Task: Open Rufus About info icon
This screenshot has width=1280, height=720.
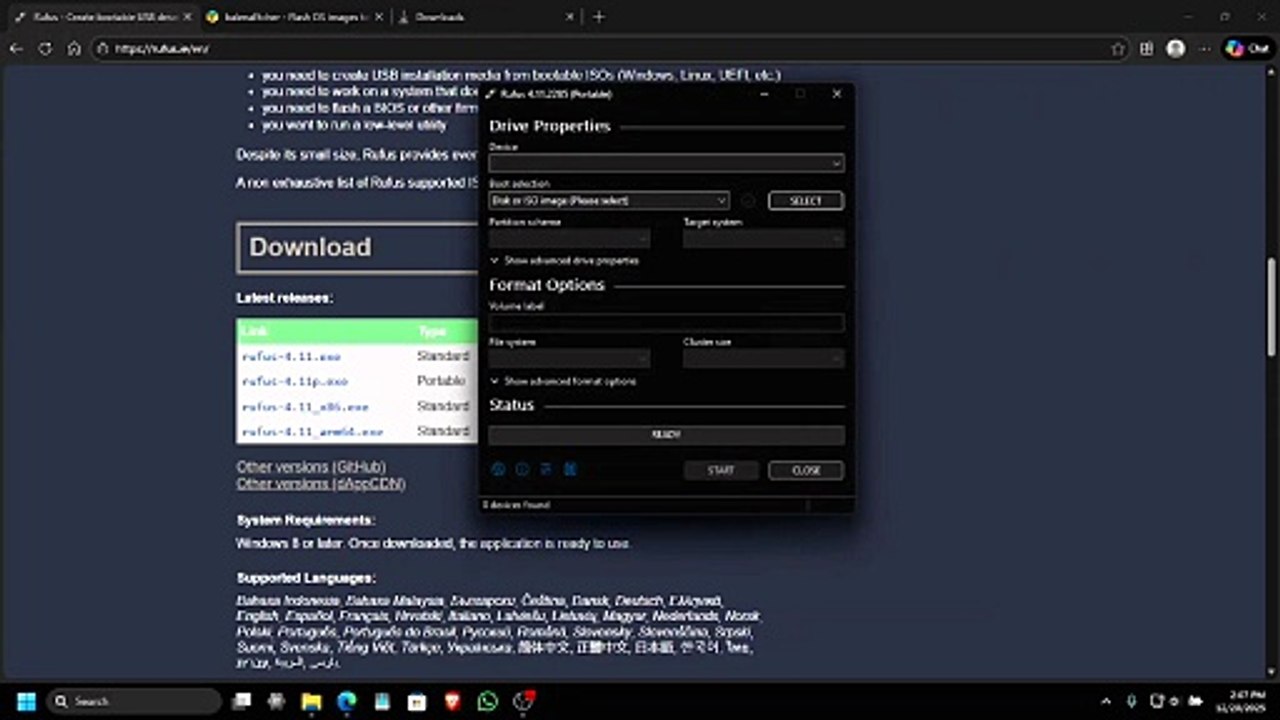Action: [522, 469]
